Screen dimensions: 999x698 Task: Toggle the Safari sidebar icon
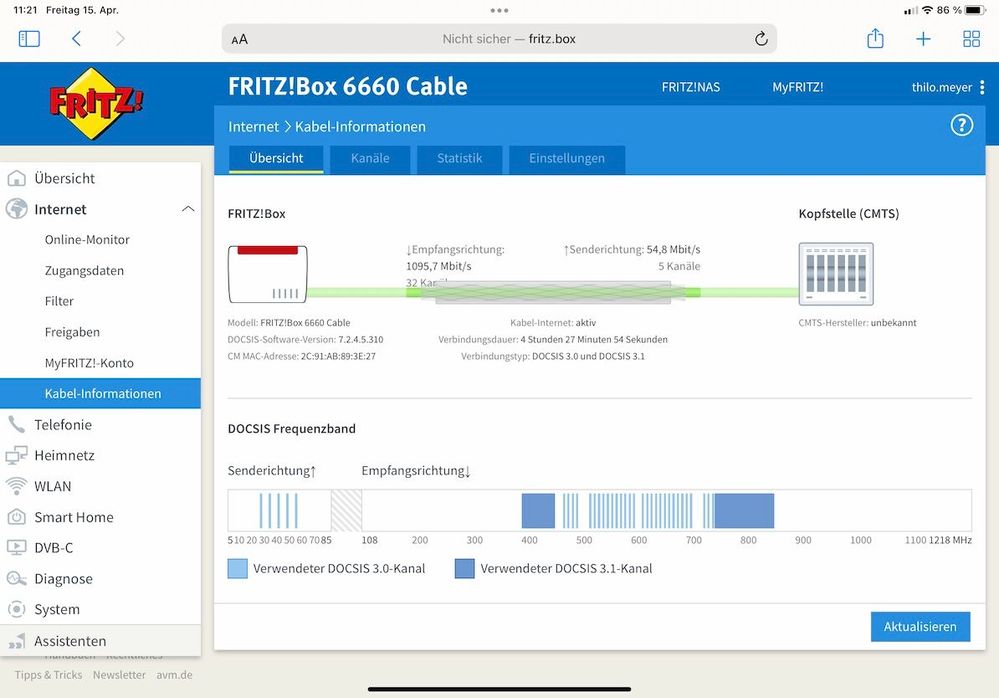point(29,39)
